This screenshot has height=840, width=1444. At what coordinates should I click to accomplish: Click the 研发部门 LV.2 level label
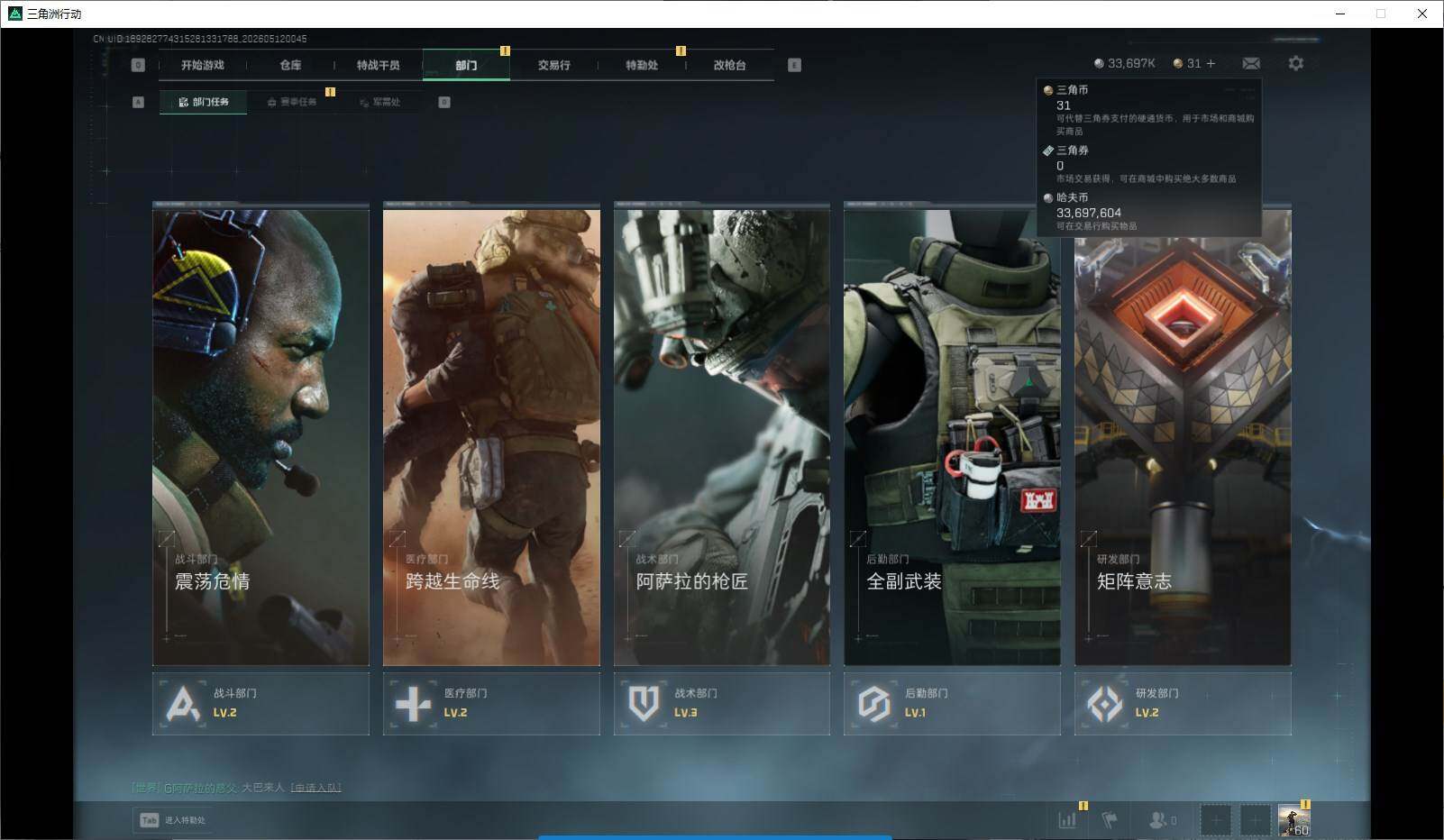coord(1147,712)
